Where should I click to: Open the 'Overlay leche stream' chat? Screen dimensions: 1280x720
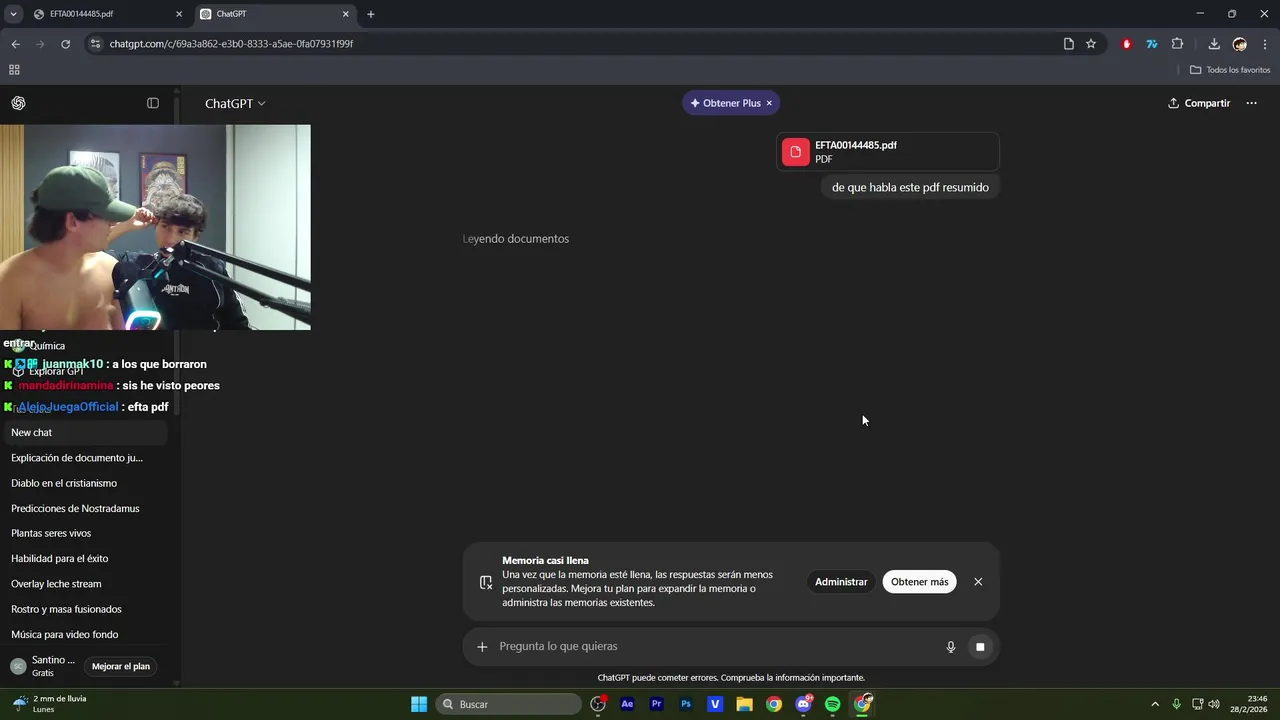click(84, 584)
